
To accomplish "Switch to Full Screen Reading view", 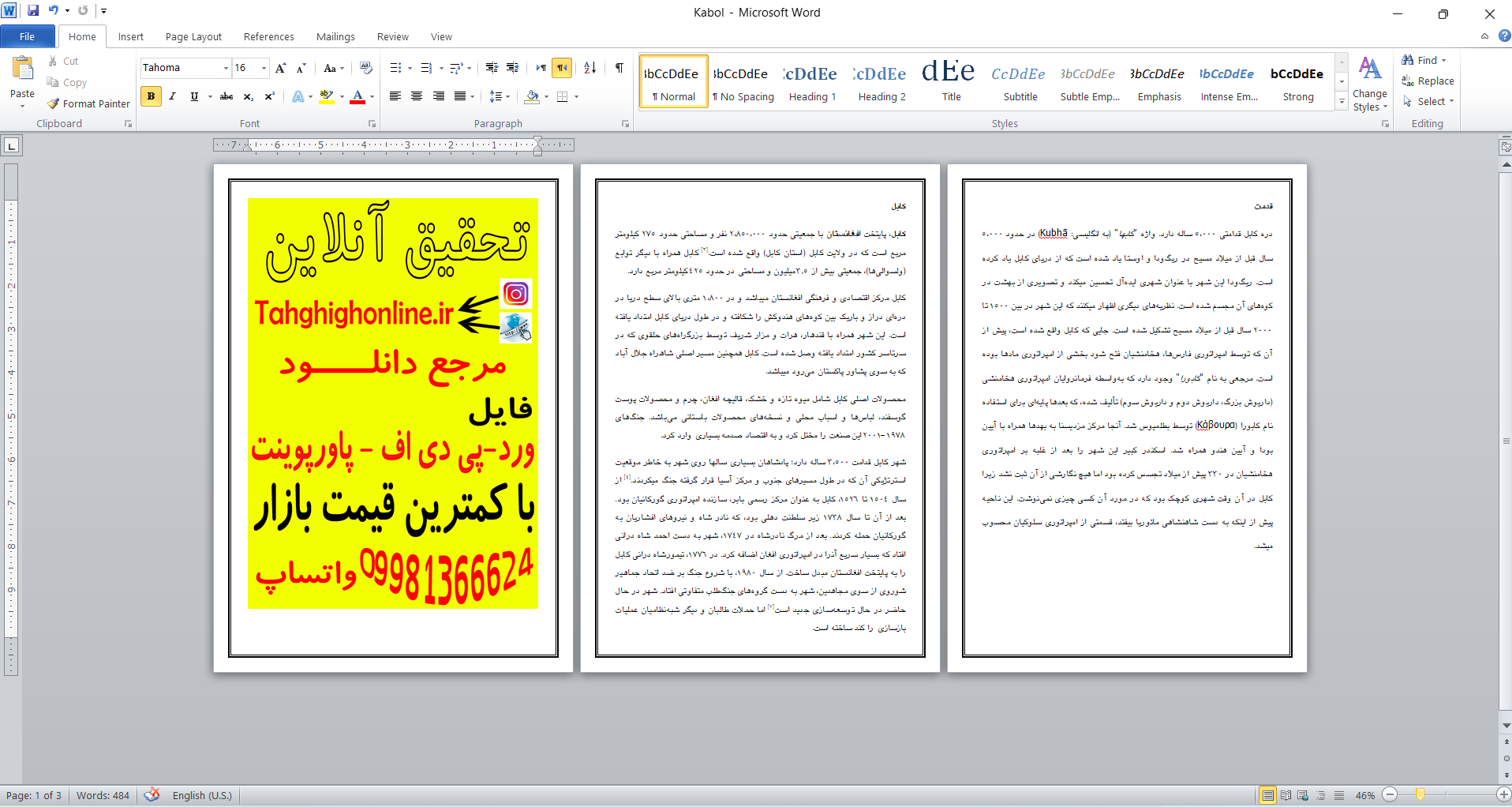I will click(1286, 795).
